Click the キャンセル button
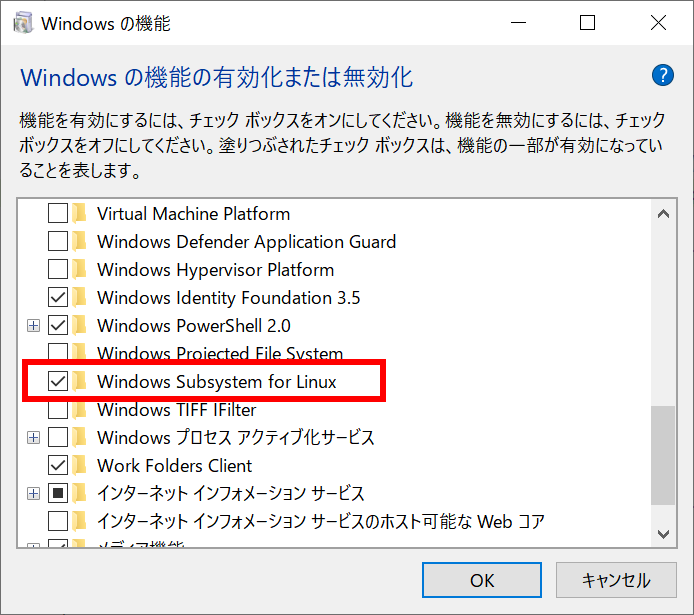This screenshot has width=694, height=615. click(x=616, y=580)
